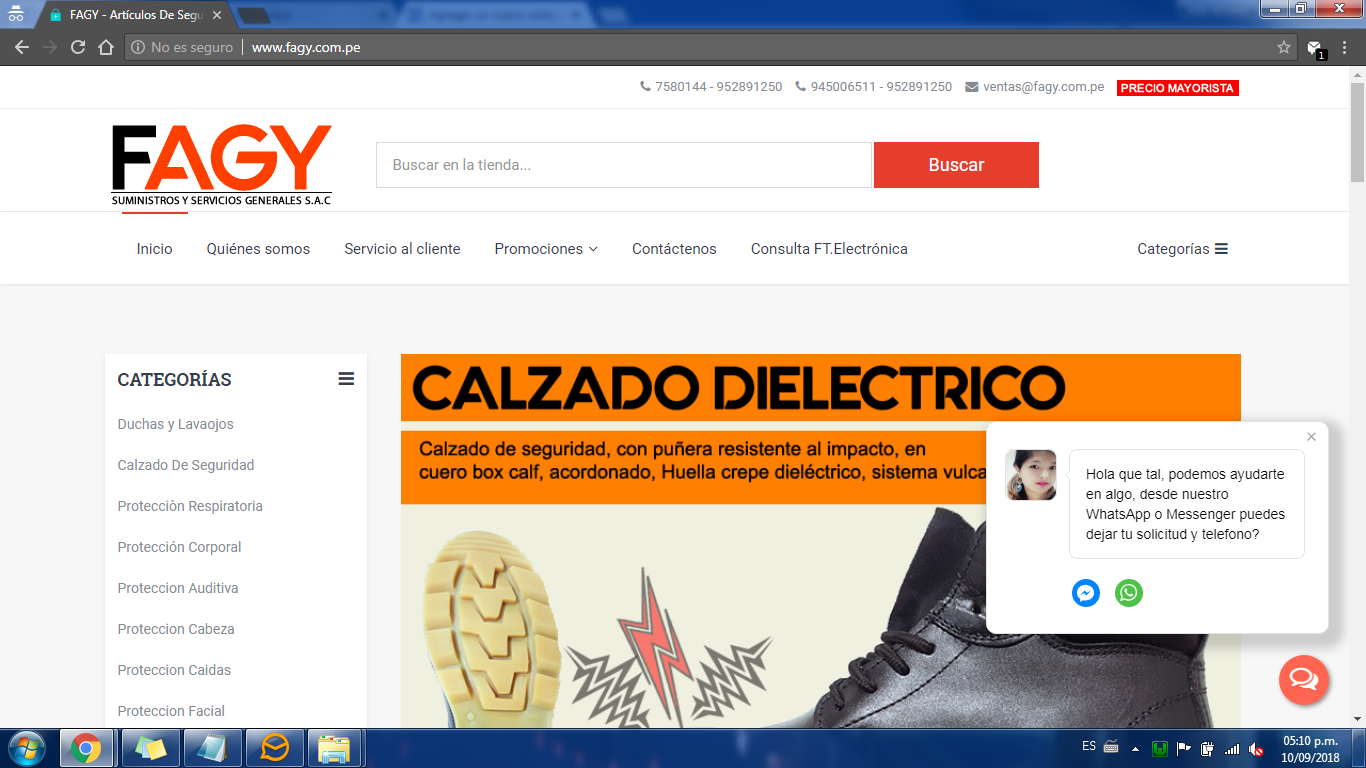Click the FAGY logo
The width and height of the screenshot is (1366, 768).
click(x=221, y=165)
